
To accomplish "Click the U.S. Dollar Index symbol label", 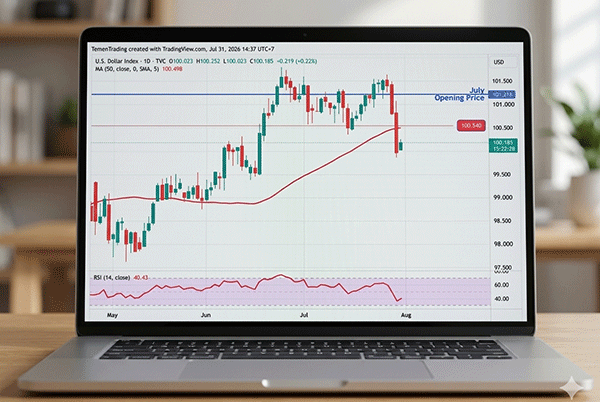I will [x=130, y=61].
